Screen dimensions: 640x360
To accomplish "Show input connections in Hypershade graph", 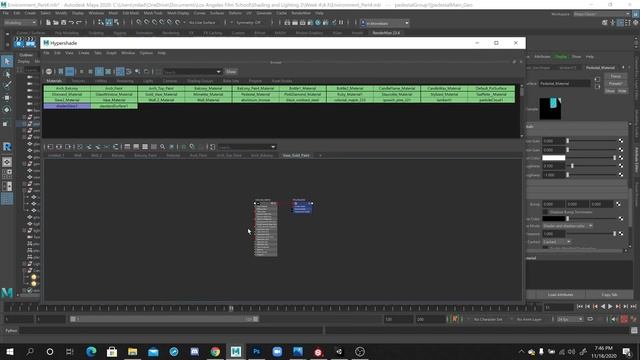I will pos(50,147).
